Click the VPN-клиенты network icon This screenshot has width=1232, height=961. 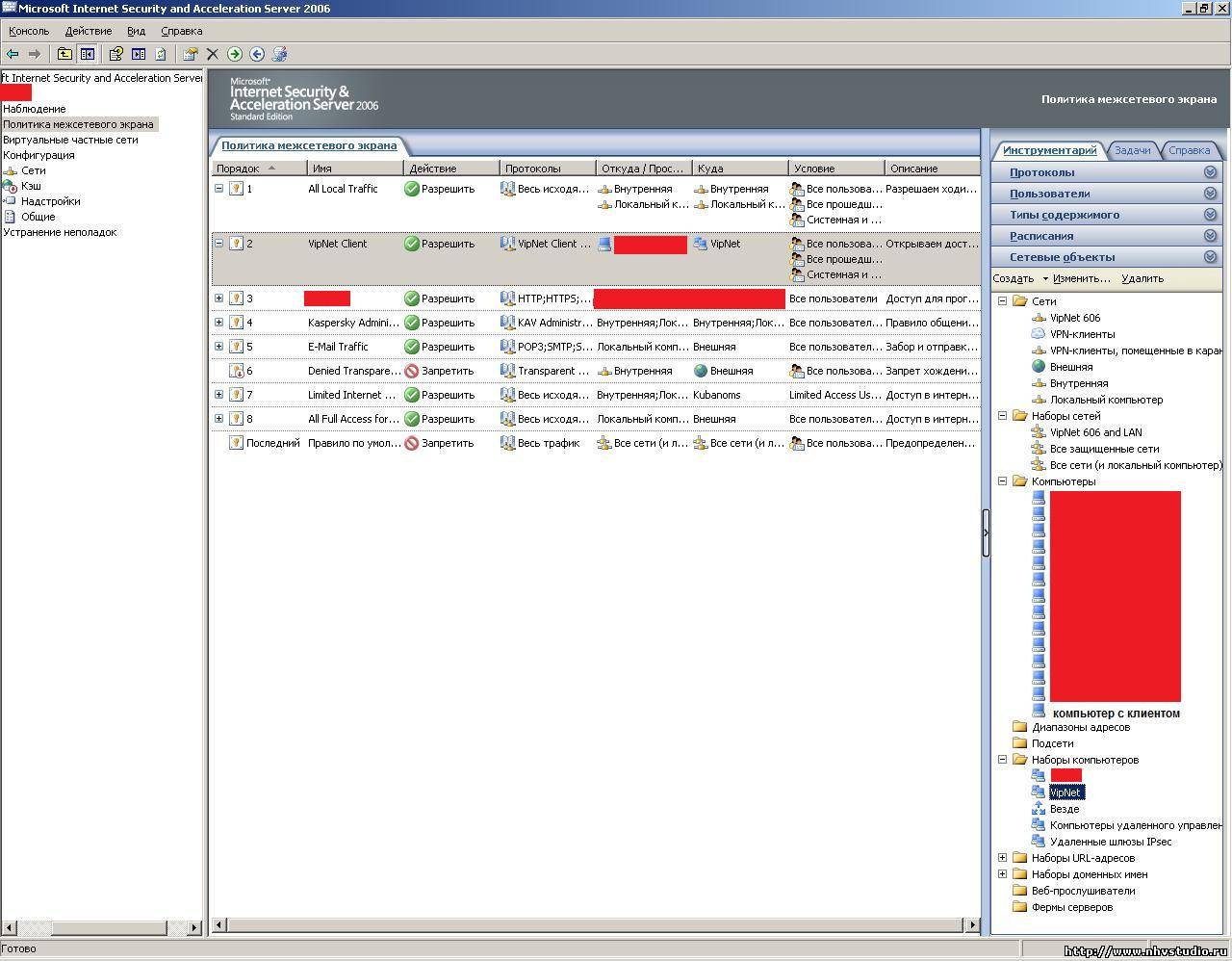1039,334
